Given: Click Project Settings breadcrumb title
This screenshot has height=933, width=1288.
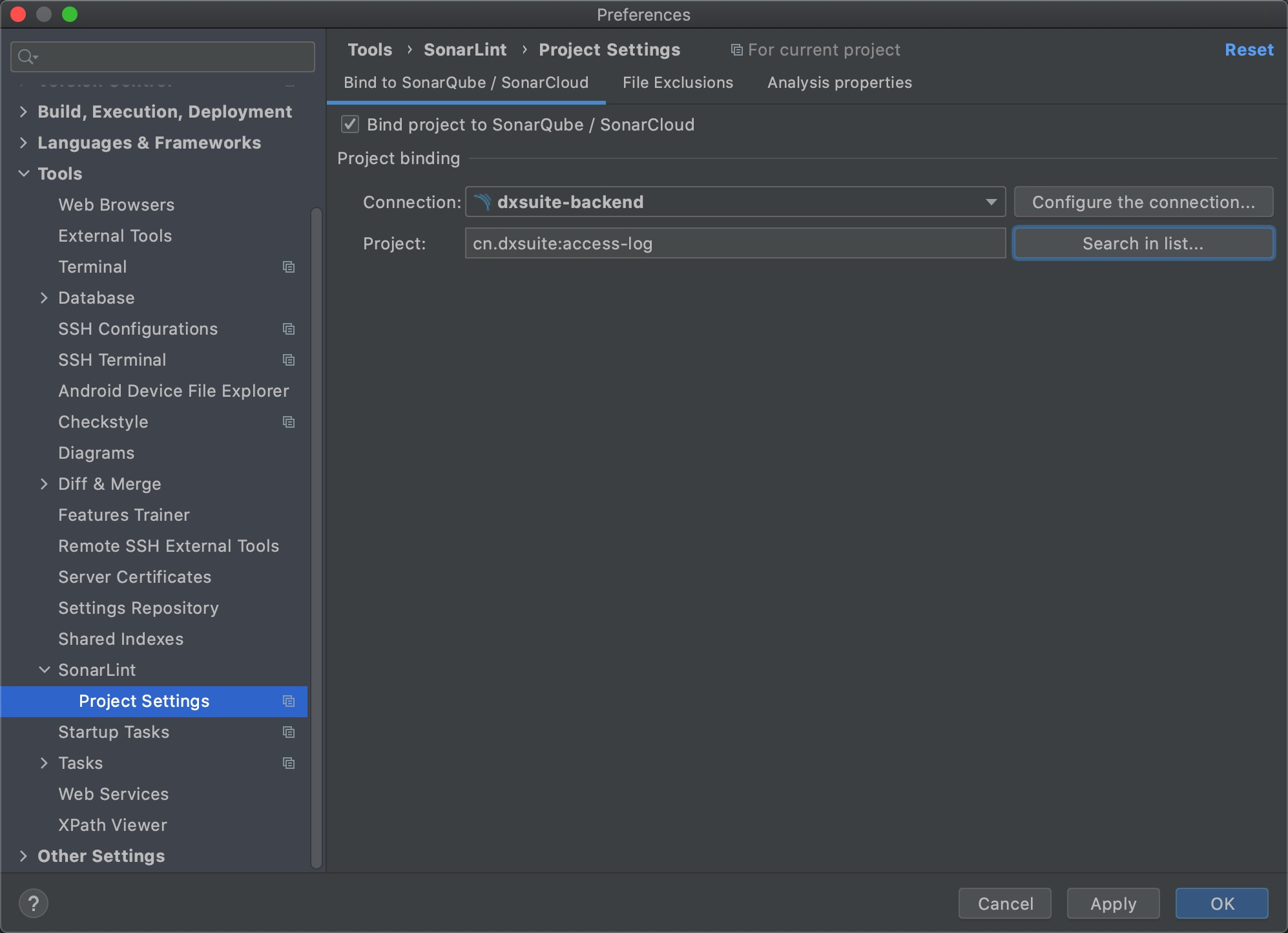Looking at the screenshot, I should (609, 50).
